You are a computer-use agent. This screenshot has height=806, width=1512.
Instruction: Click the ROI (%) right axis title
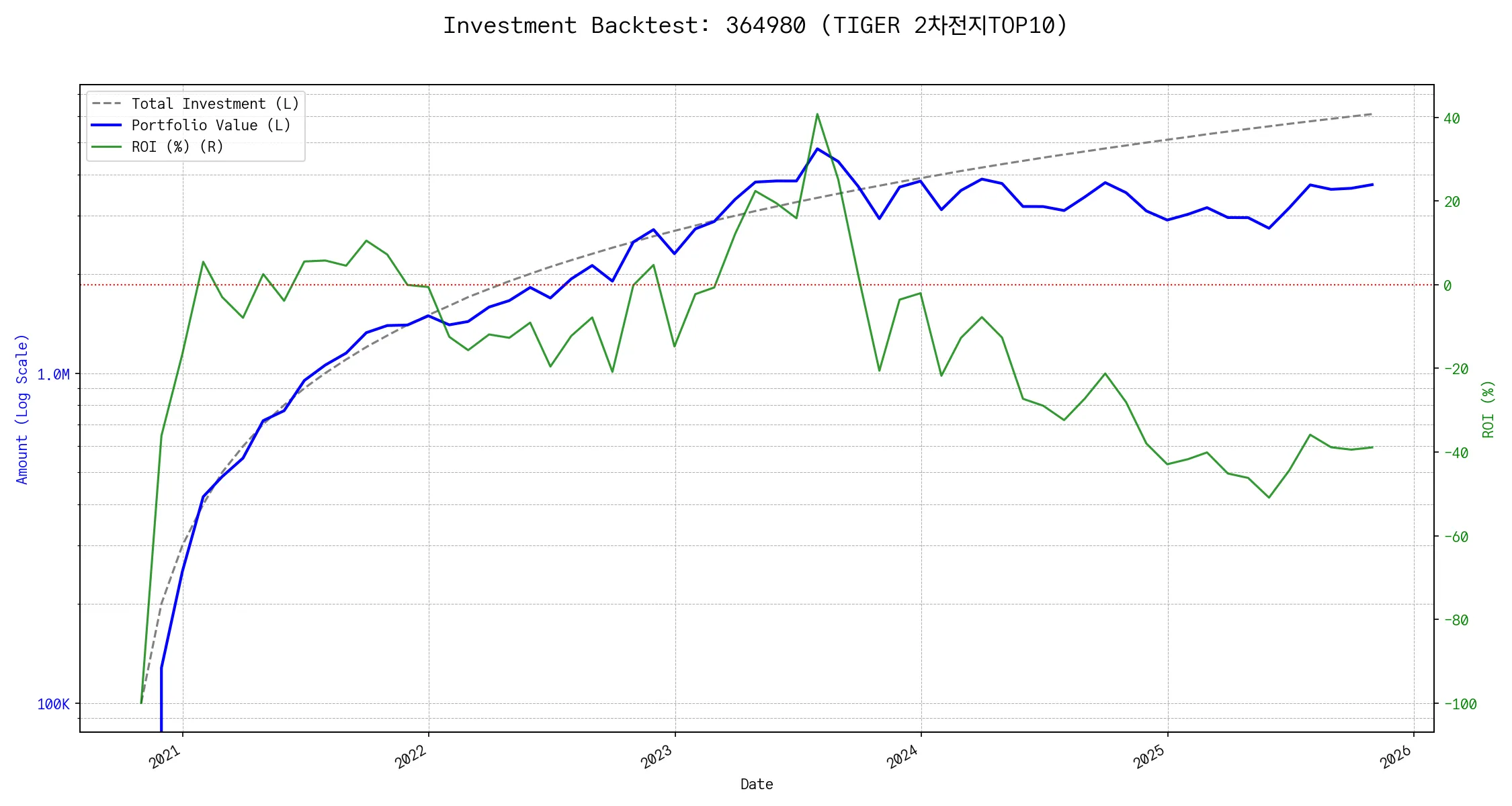click(1488, 409)
